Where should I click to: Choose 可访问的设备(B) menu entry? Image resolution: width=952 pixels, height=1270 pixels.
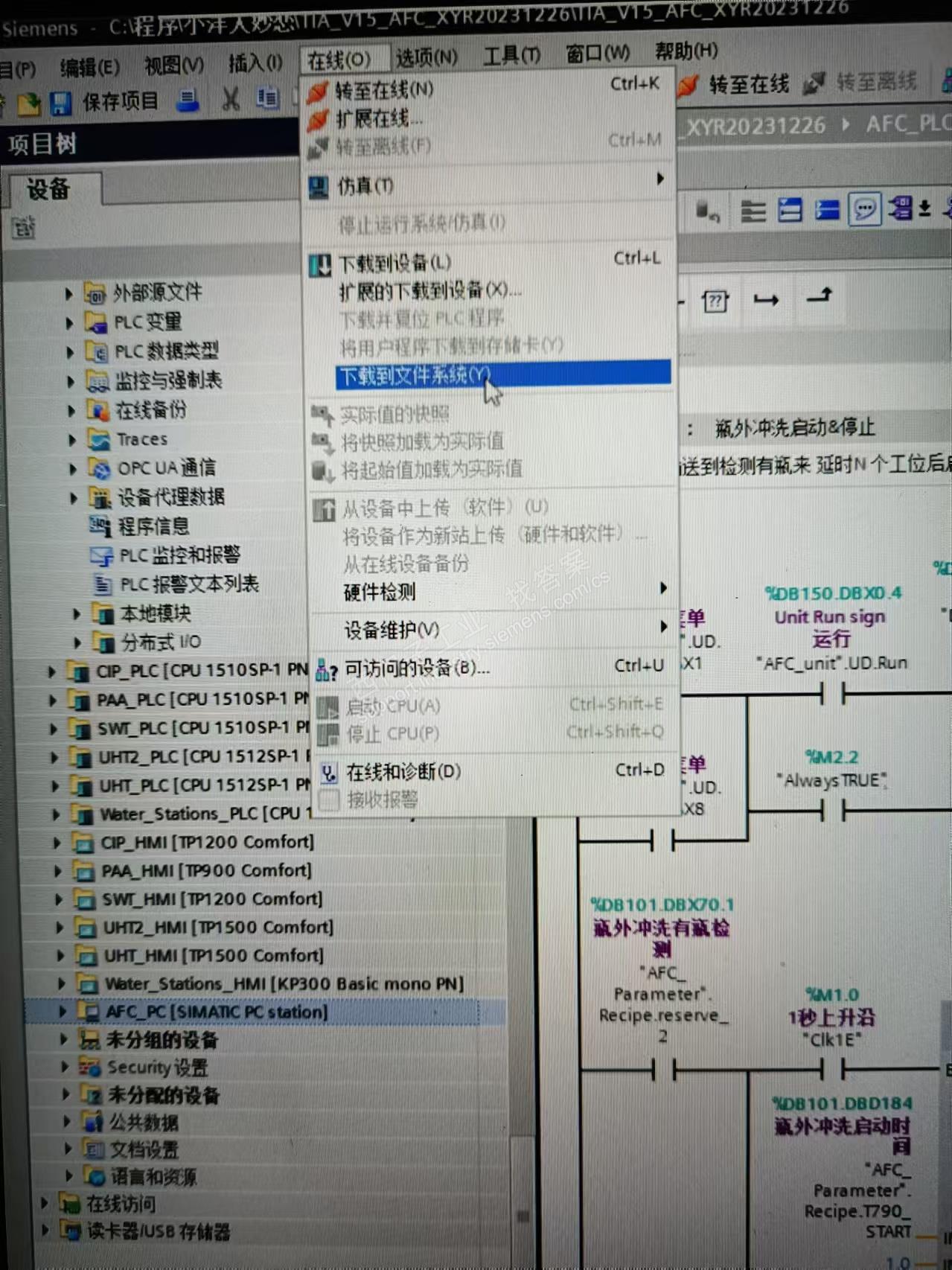pyautogui.click(x=416, y=668)
